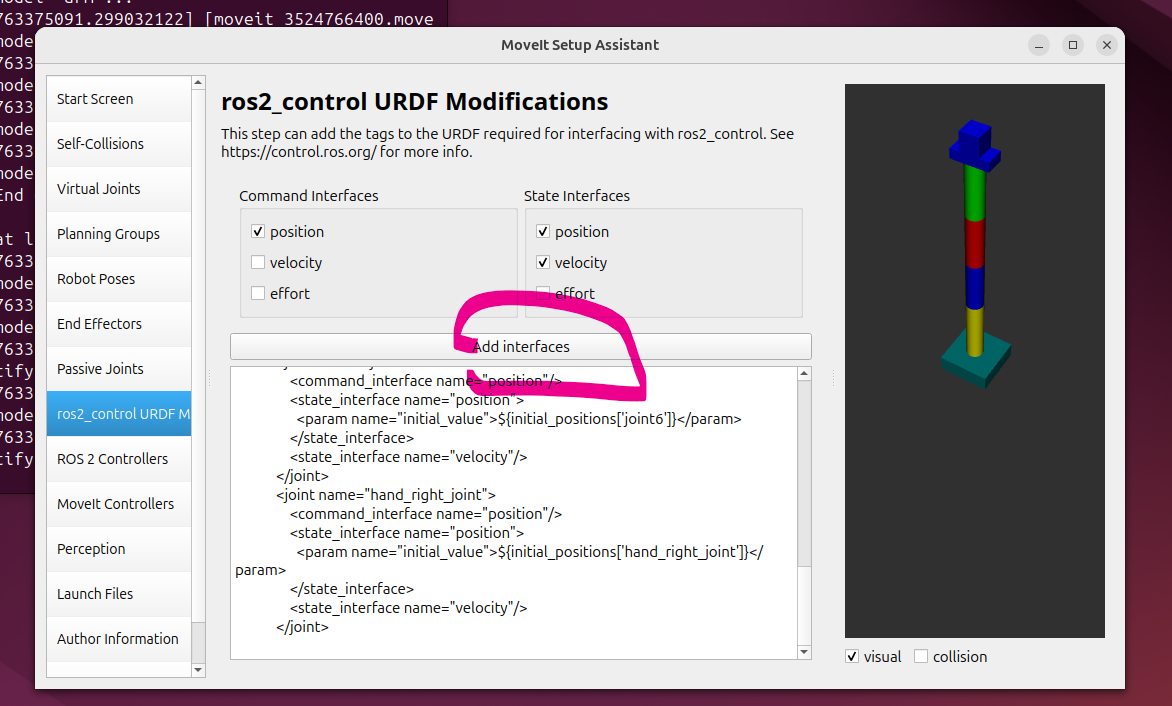Viewport: 1172px width, 706px height.
Task: Open the Perception step
Action: pyautogui.click(x=119, y=548)
